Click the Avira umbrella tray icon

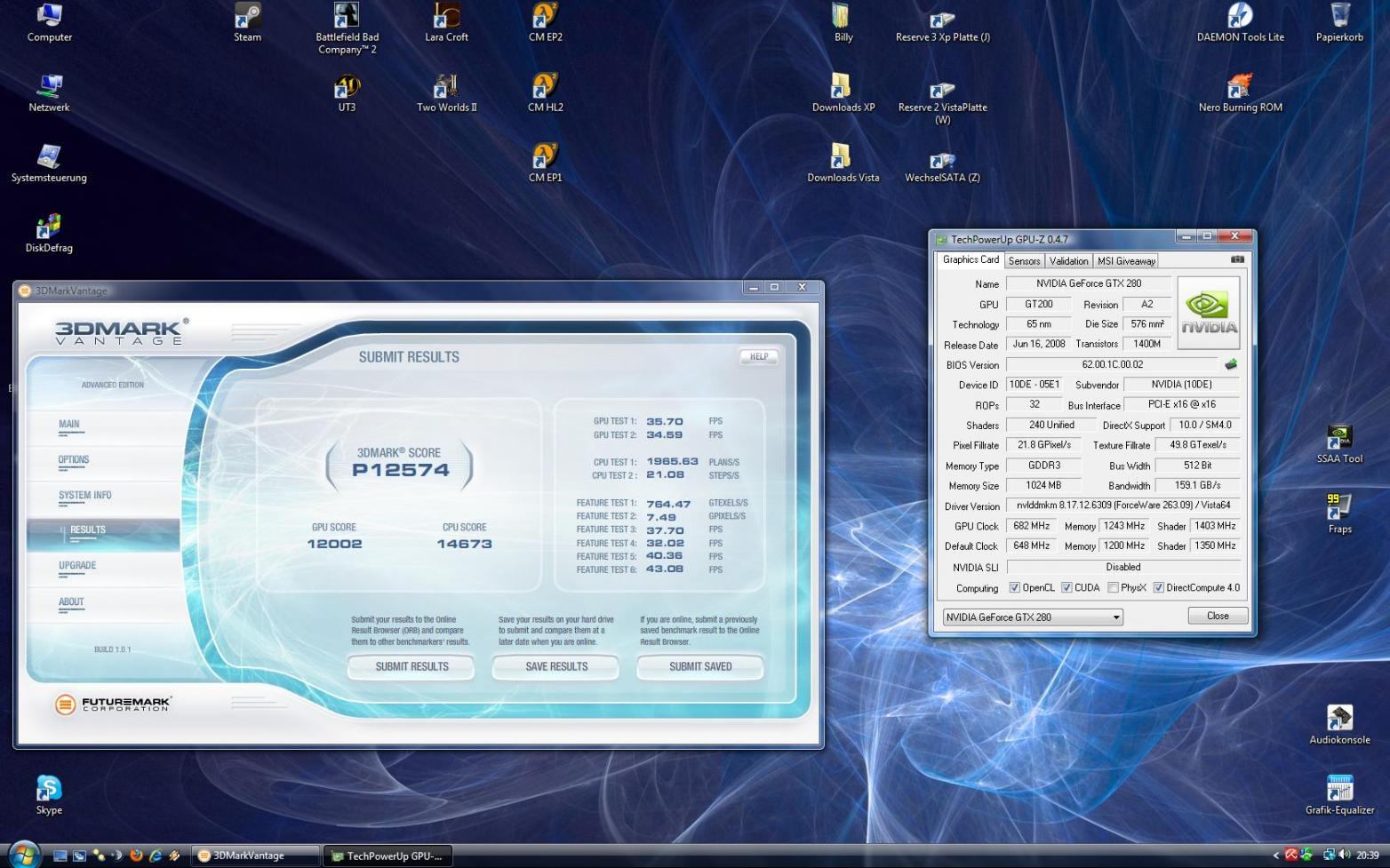1291,856
